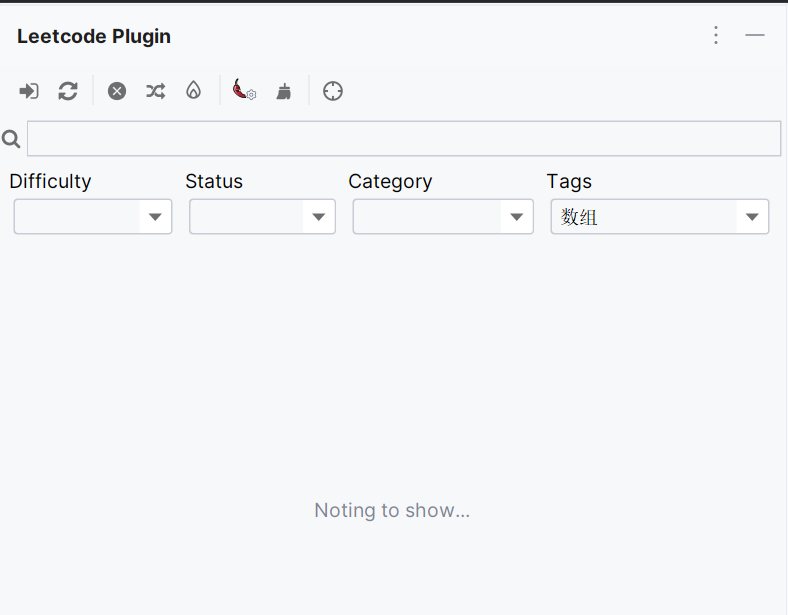Hide the Leetcode Plugin tool window
Viewport: 788px width, 615px height.
coord(755,35)
